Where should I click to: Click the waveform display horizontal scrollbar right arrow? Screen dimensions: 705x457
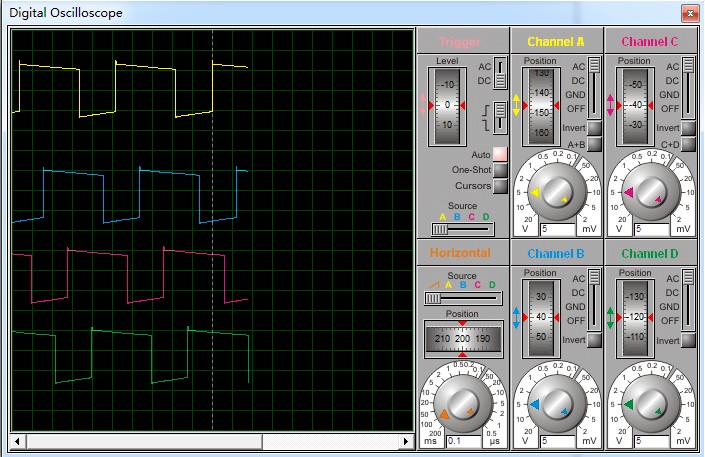[407, 441]
